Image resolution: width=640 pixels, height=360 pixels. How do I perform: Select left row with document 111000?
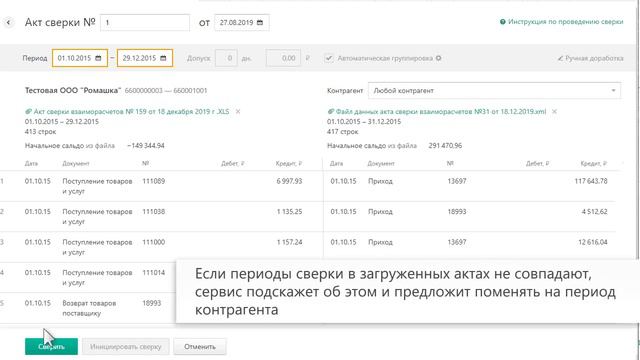click(x=161, y=247)
